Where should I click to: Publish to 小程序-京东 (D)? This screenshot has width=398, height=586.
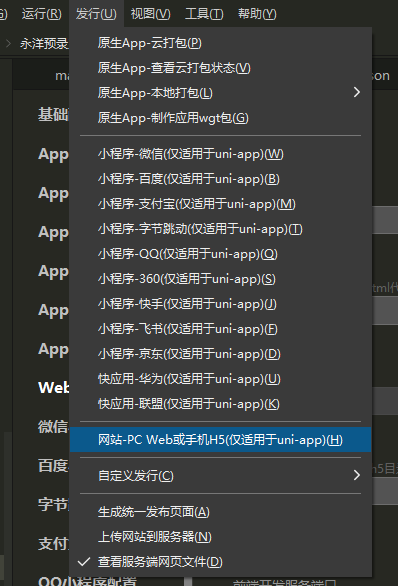point(220,354)
